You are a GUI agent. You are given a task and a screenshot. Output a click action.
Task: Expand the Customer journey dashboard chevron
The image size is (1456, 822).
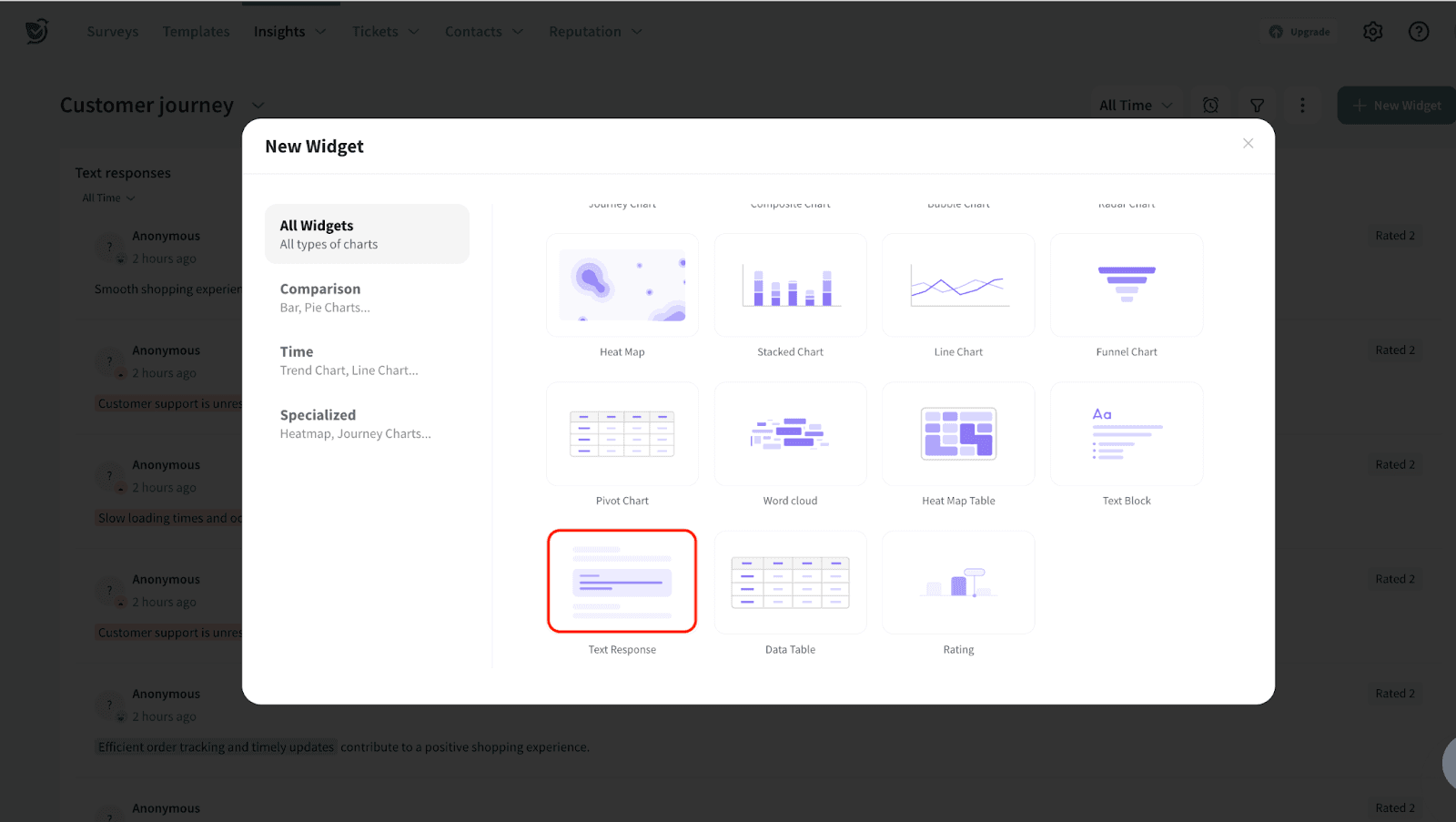coord(258,106)
